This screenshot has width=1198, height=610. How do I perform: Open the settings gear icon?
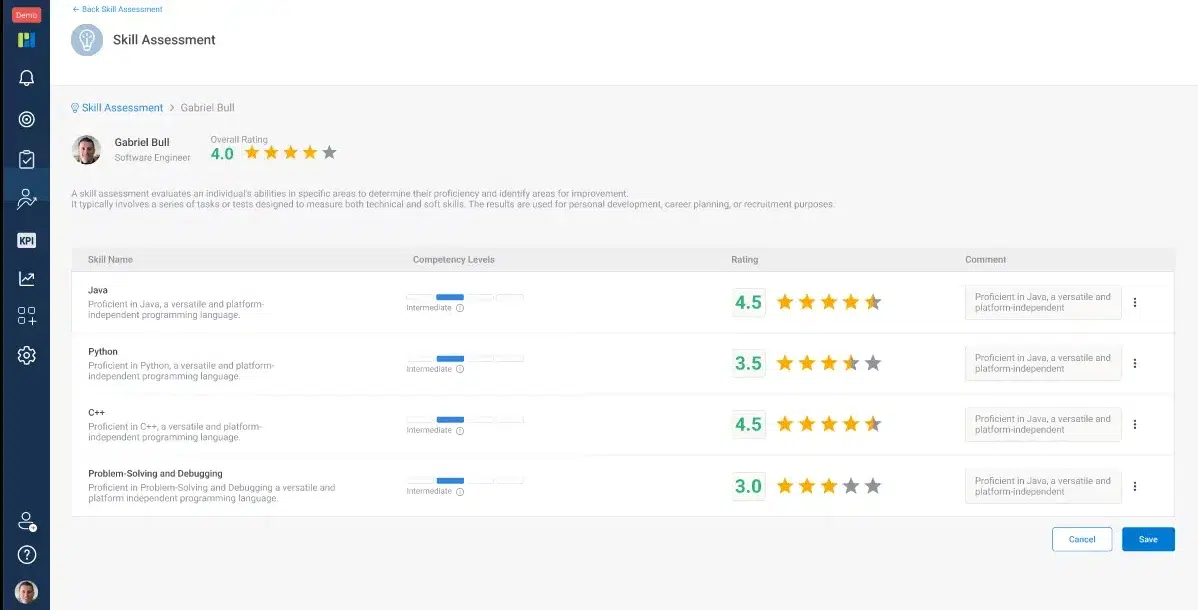click(27, 355)
